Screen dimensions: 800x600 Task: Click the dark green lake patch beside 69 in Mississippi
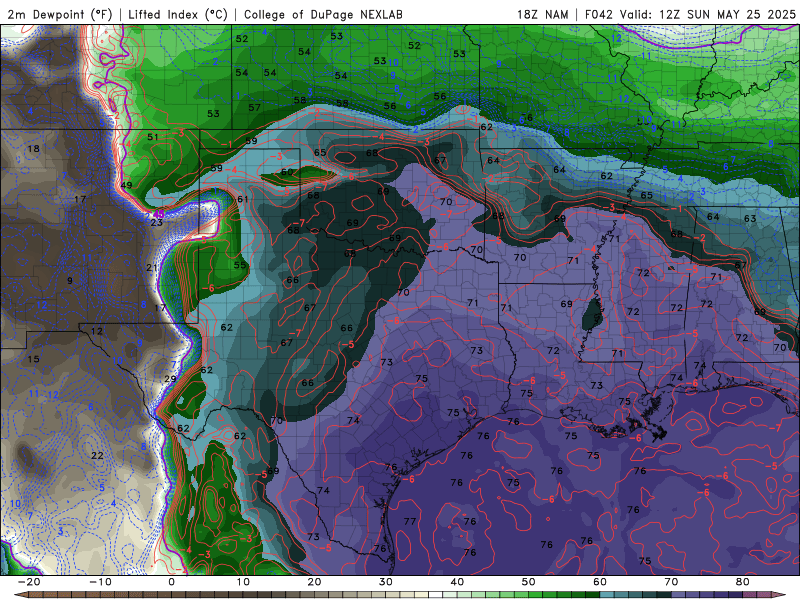[x=592, y=315]
